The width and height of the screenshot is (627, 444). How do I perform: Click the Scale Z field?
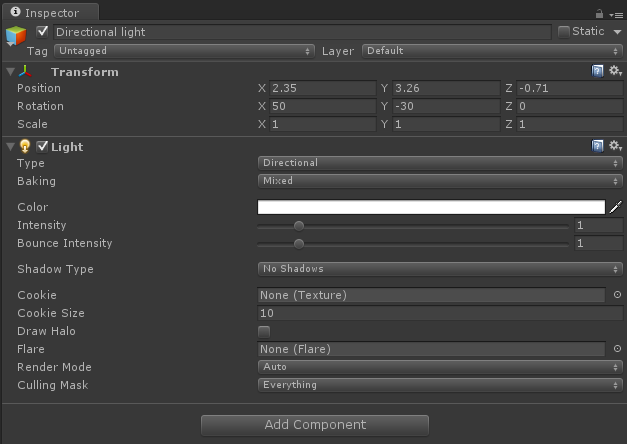(569, 124)
